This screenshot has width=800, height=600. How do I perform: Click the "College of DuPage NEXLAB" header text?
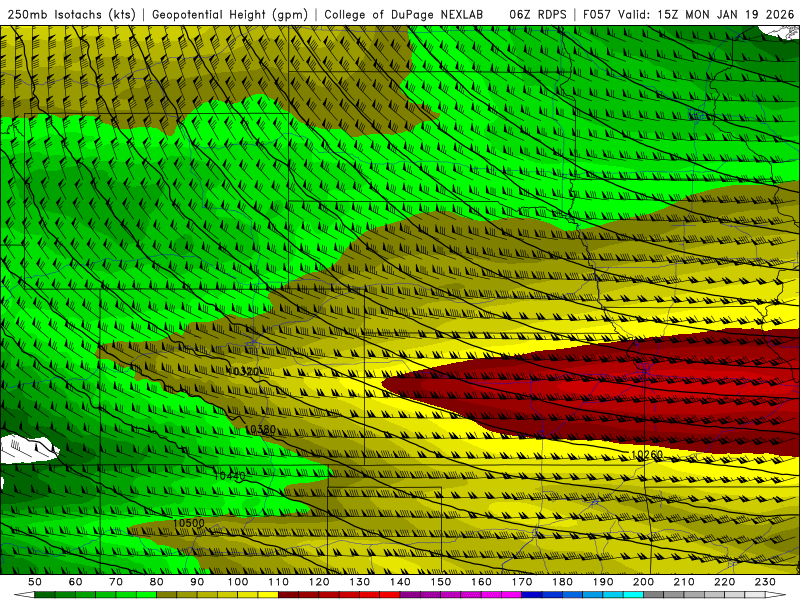[x=404, y=15]
